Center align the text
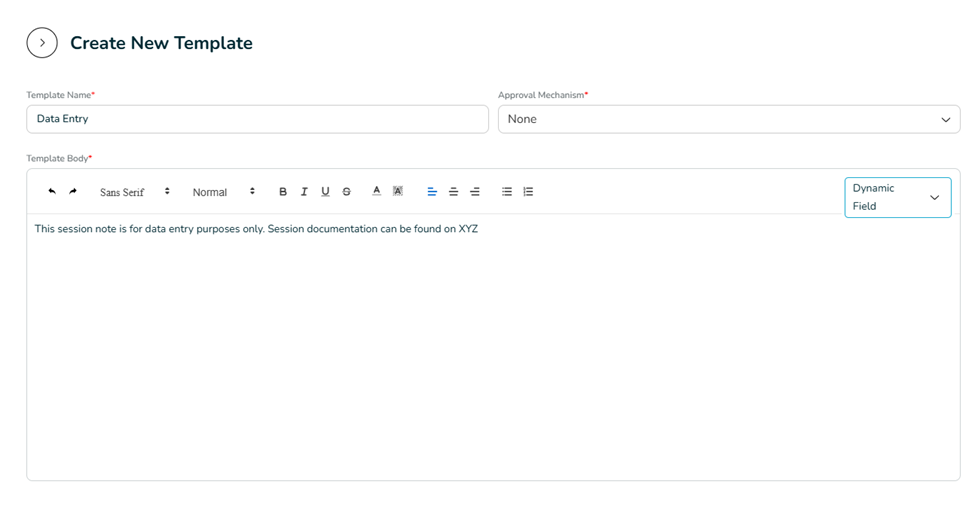 click(453, 192)
